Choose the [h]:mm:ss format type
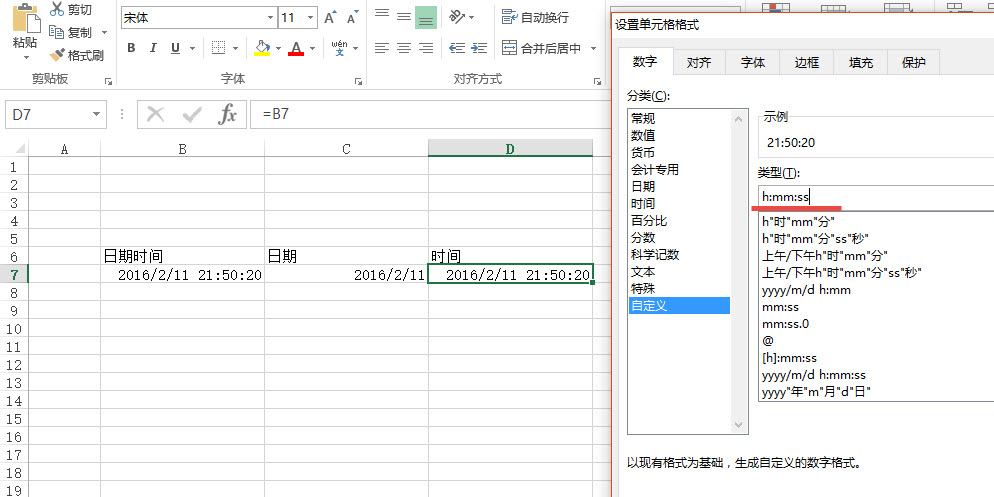Image resolution: width=994 pixels, height=497 pixels. click(789, 358)
